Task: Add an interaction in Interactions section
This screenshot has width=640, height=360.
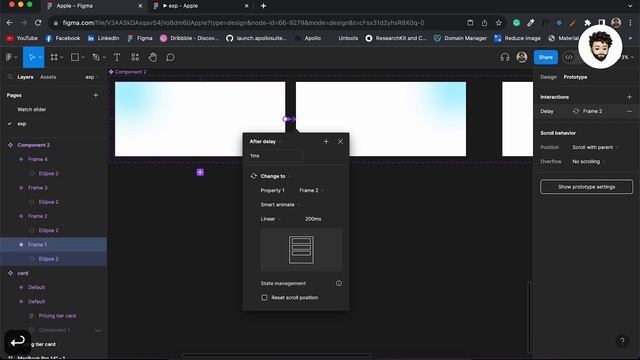Action: (629, 97)
